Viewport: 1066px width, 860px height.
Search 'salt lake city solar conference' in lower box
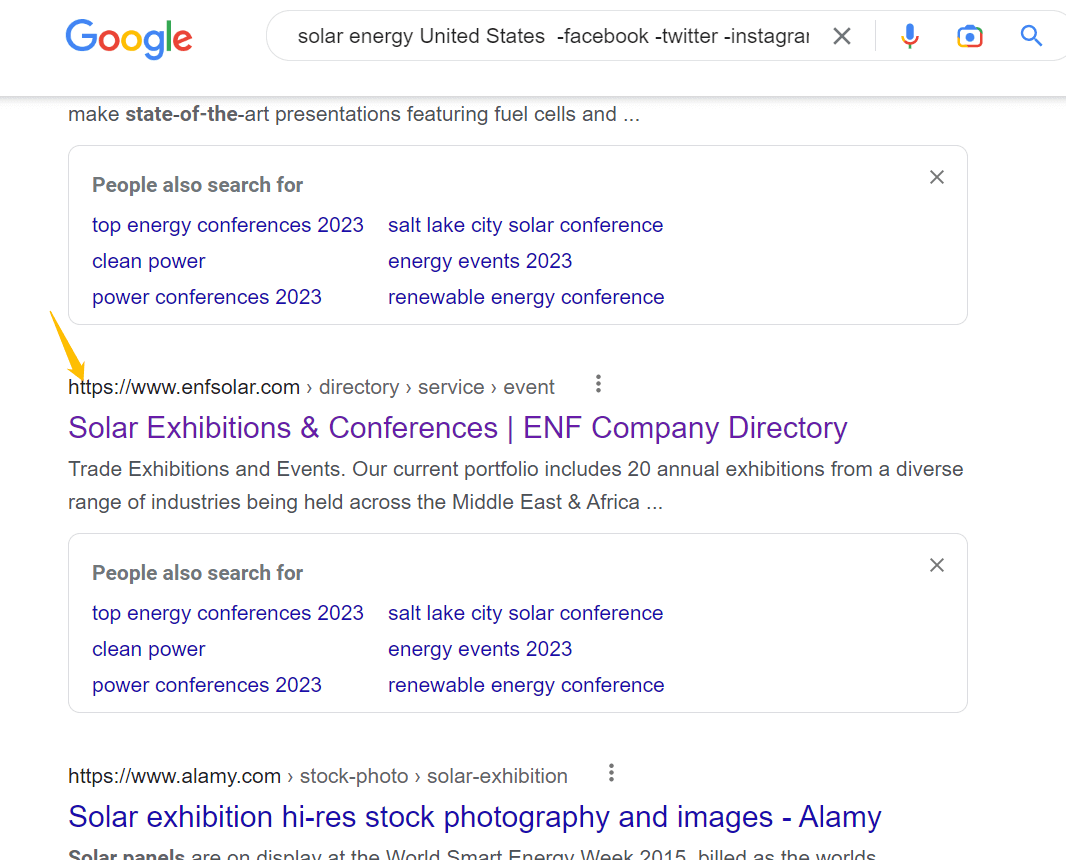pos(526,613)
